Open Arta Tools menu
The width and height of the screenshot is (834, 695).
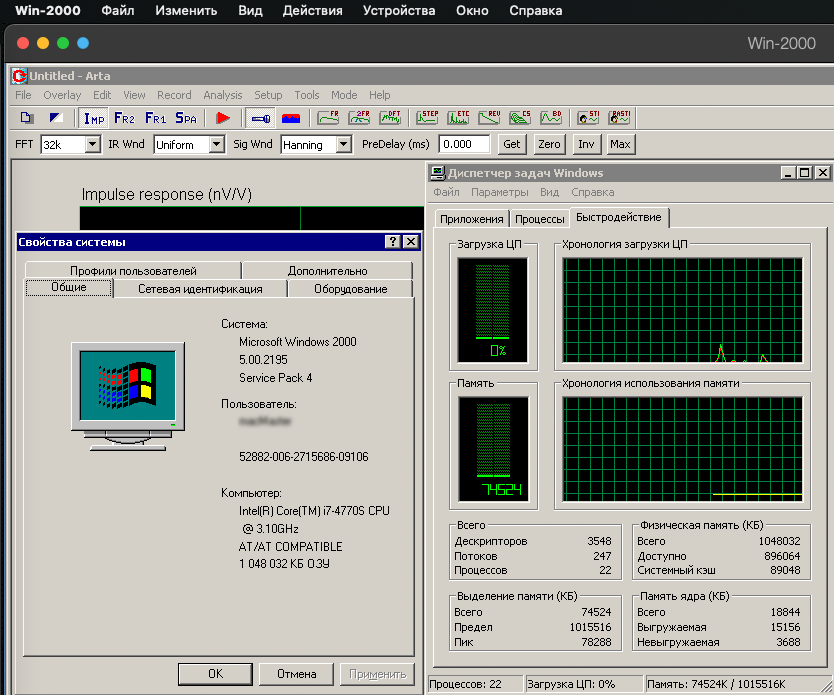click(x=307, y=95)
